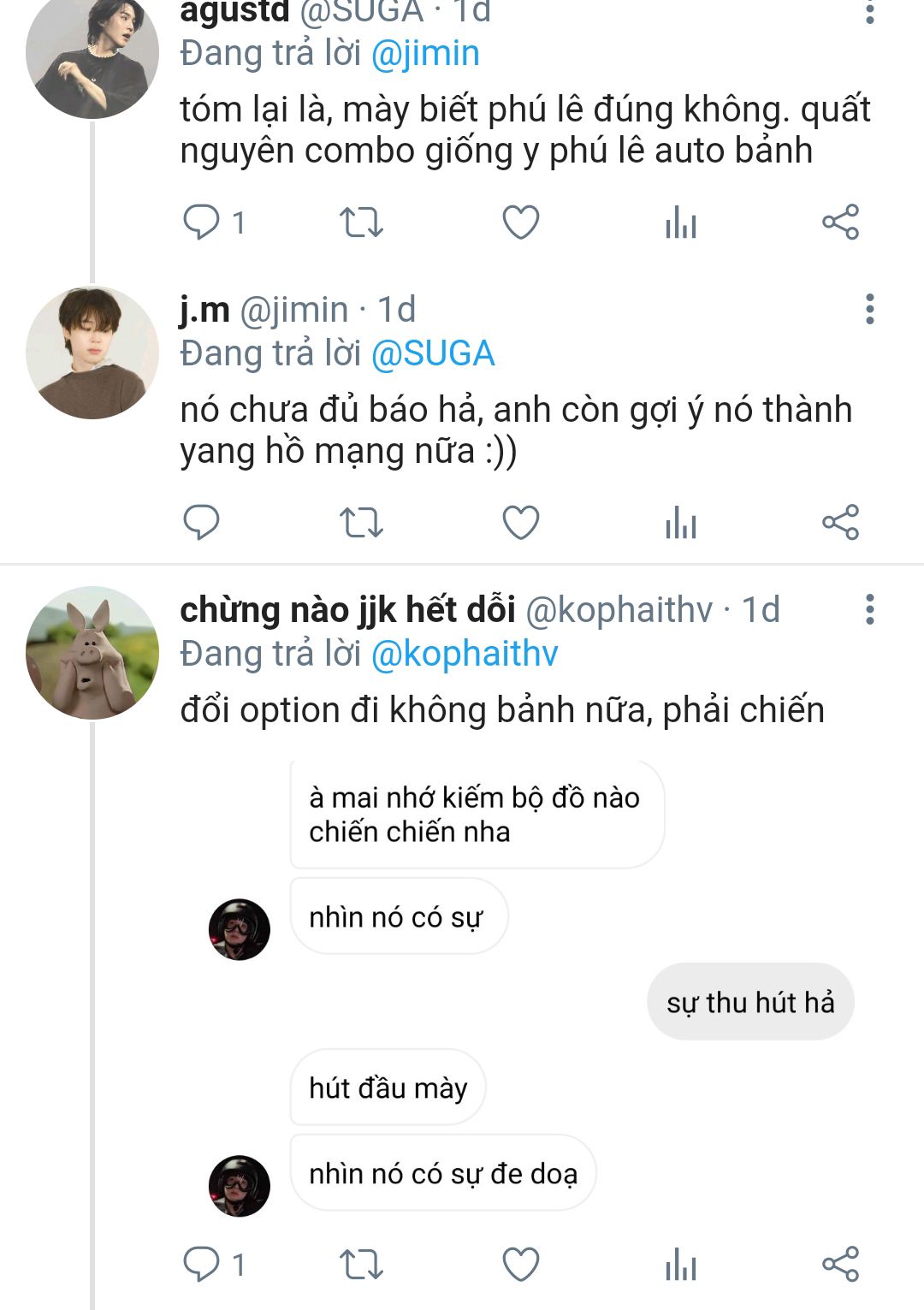Like agustd's tweet about phú lê
Viewport: 924px width, 1310px height.
pos(520,222)
